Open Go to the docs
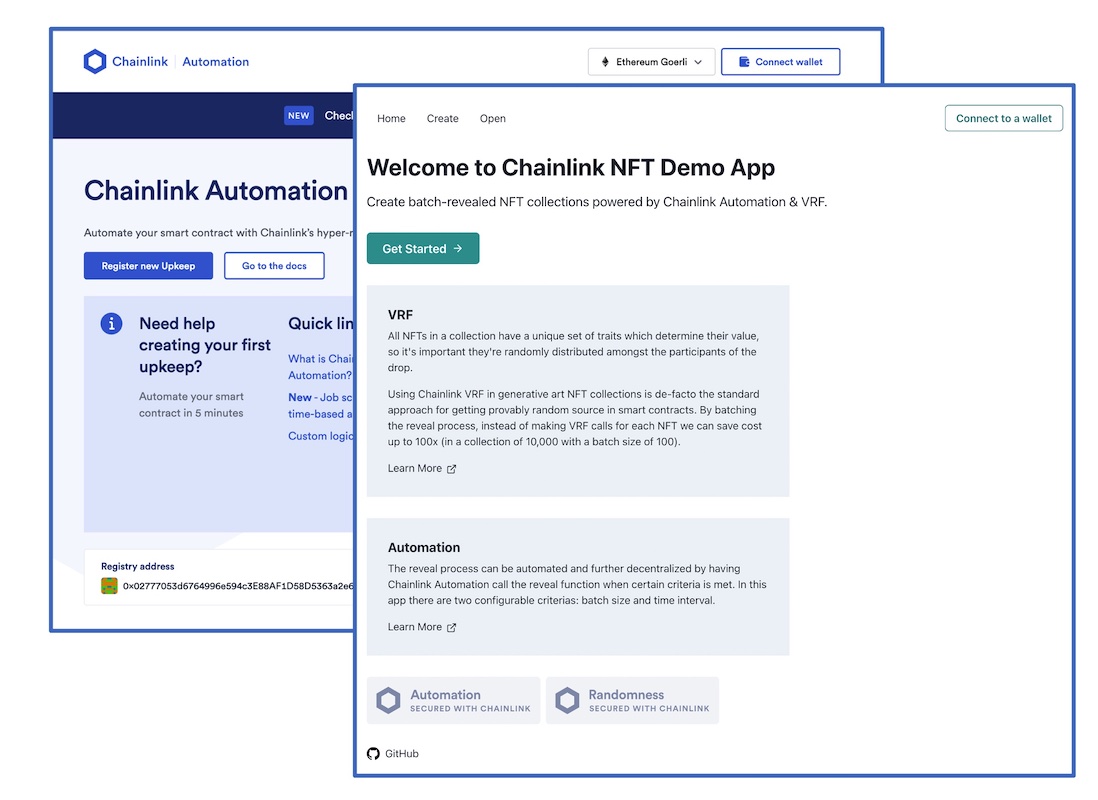 coord(274,265)
